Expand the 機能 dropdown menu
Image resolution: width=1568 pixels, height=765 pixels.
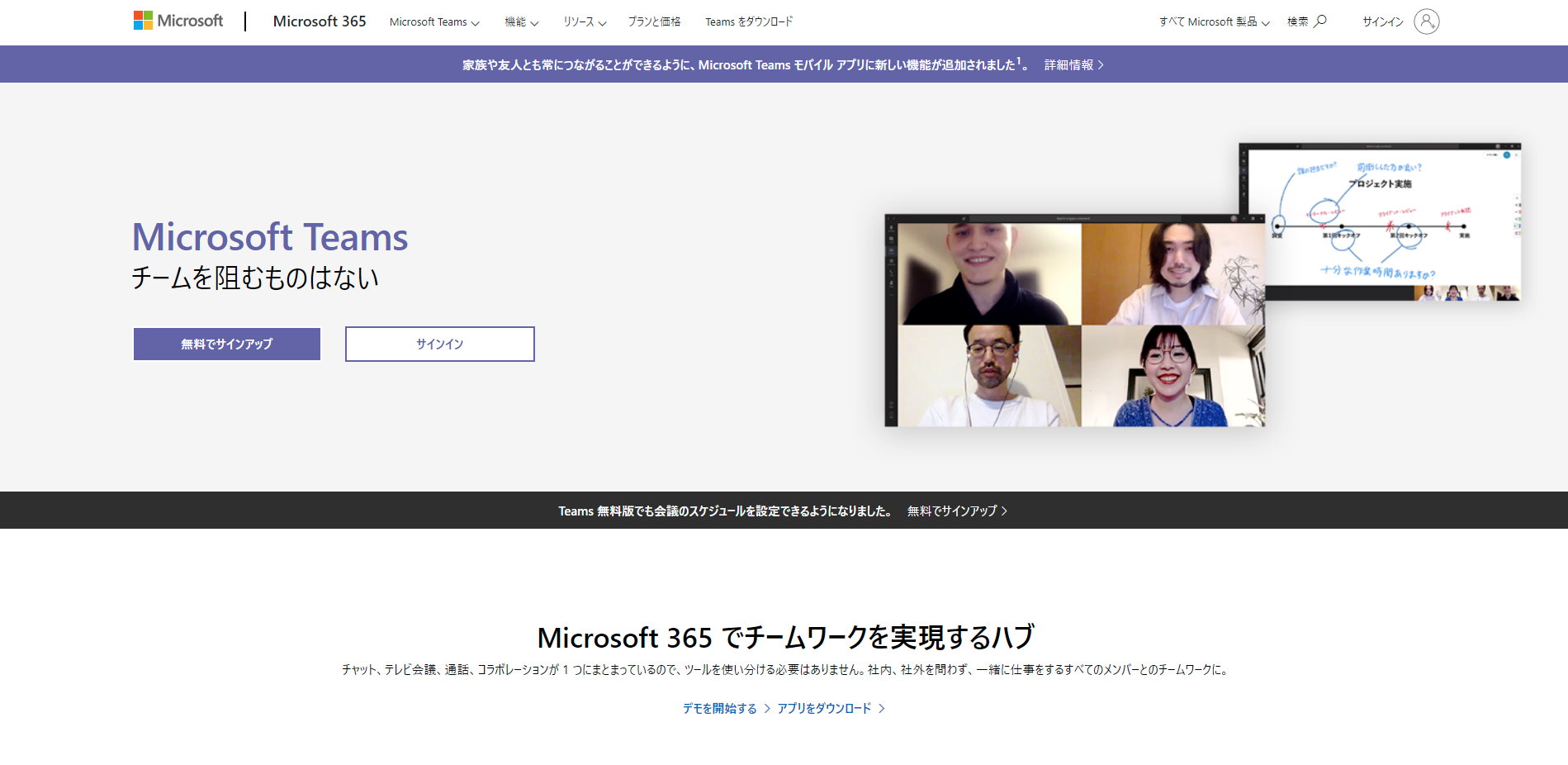click(522, 22)
